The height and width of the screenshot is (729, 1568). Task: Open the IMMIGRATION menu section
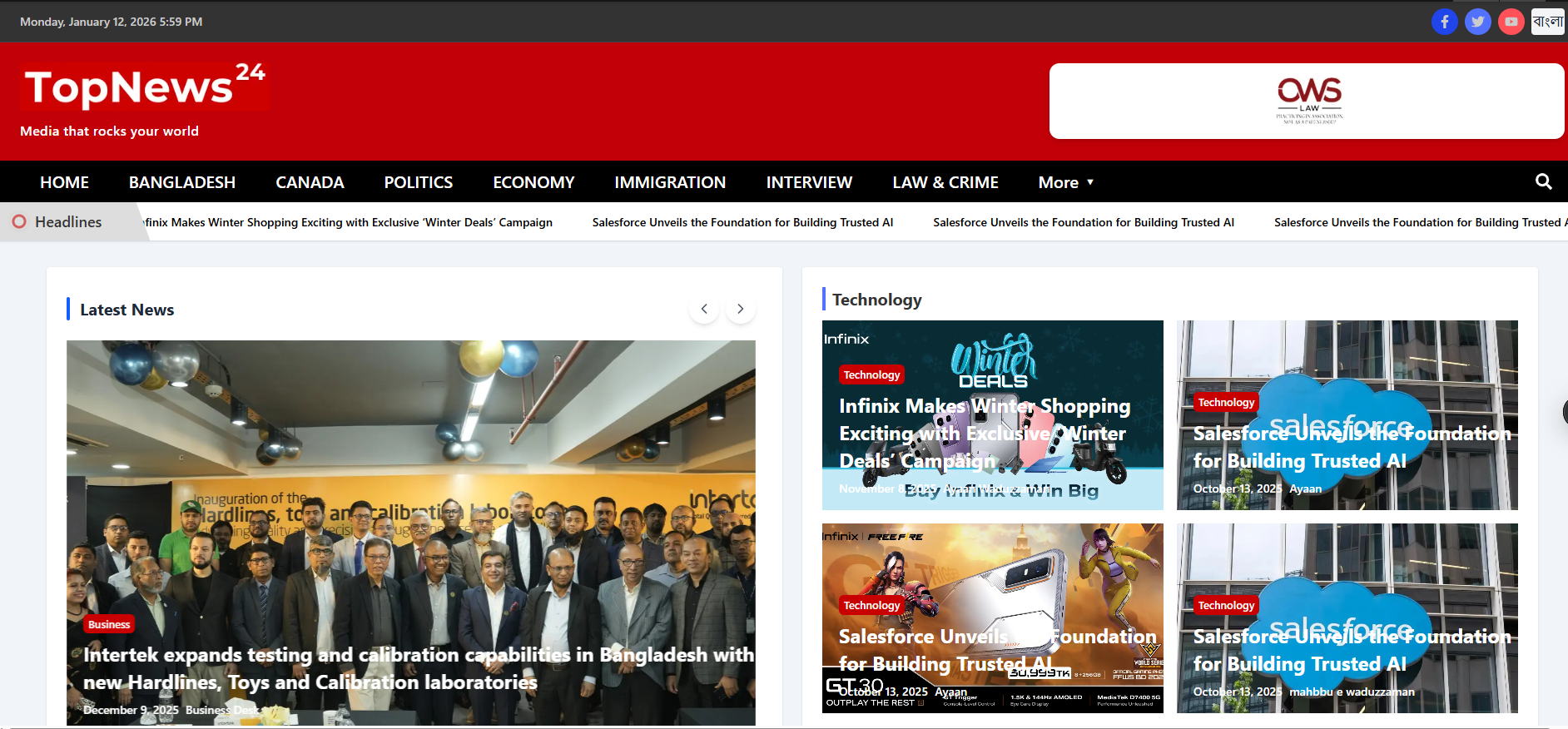coord(670,182)
